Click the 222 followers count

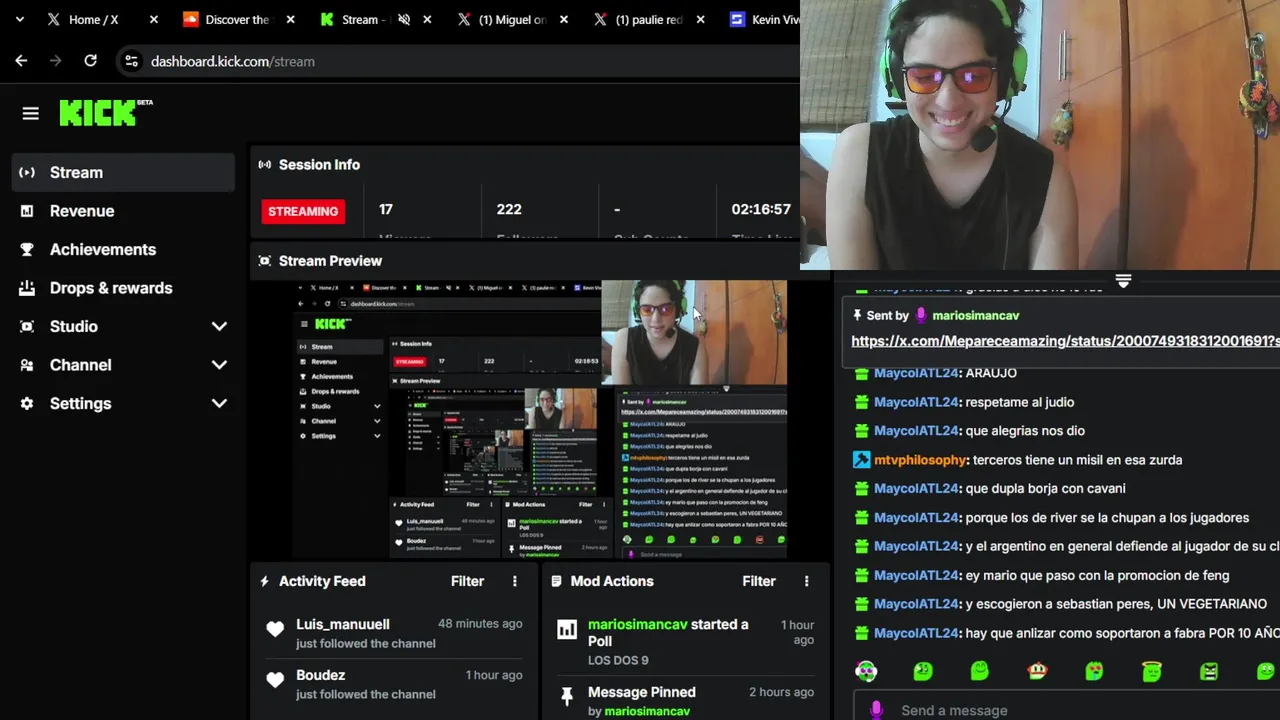(509, 209)
